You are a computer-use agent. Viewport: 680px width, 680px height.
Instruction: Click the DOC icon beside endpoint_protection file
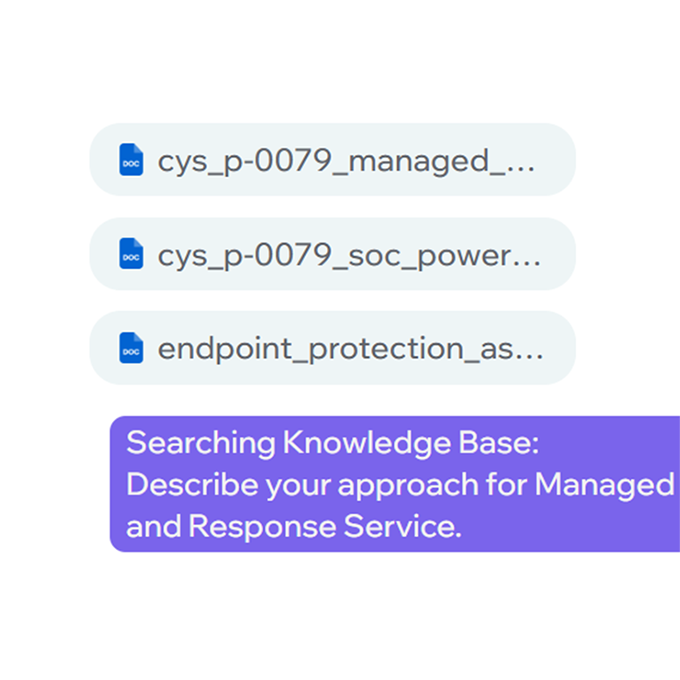[131, 348]
